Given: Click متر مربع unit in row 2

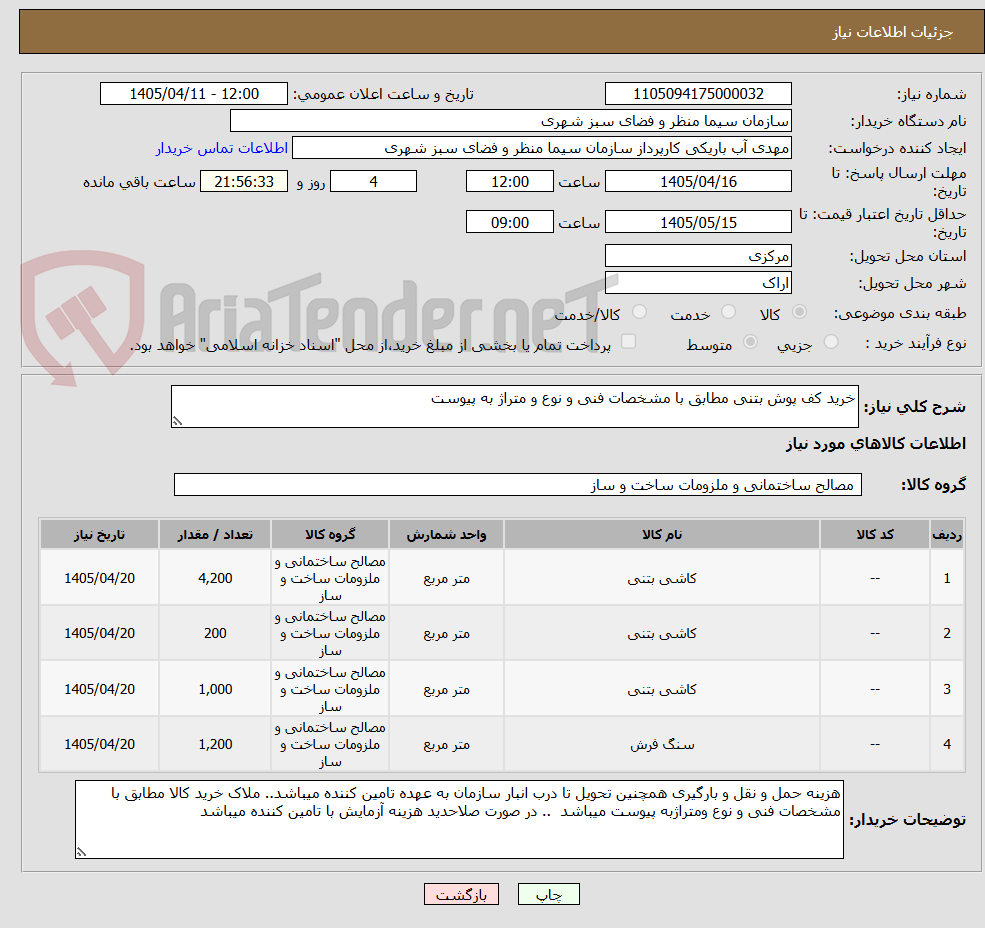Looking at the screenshot, I should tap(446, 633).
